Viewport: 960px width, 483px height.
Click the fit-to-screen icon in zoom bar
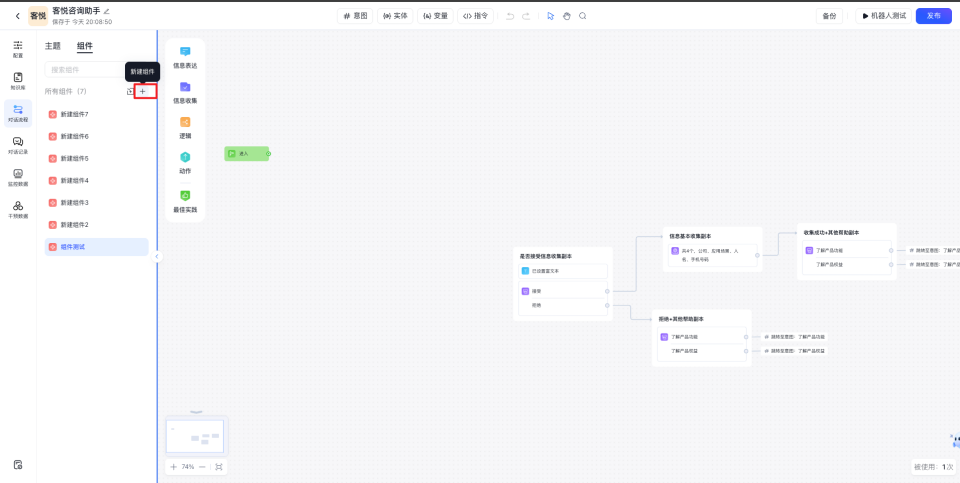pyautogui.click(x=218, y=467)
